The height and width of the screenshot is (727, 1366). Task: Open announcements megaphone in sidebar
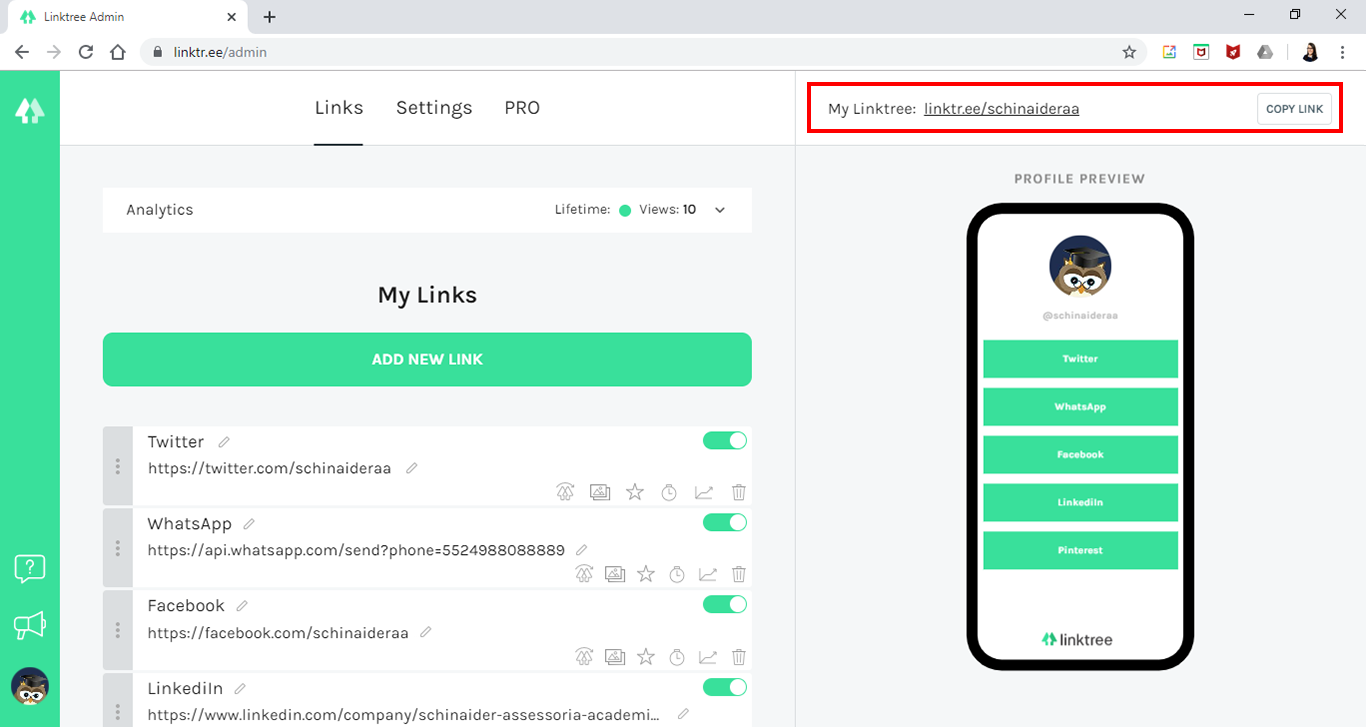tap(30, 626)
